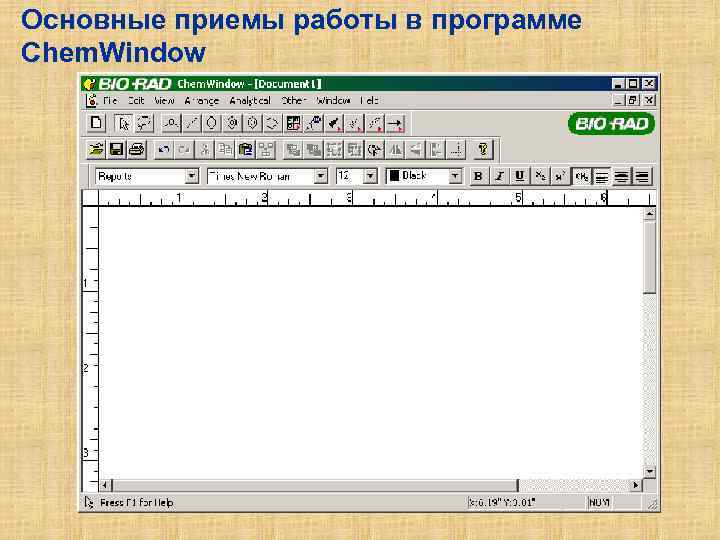This screenshot has width=720, height=540.
Task: Toggle Underline text formatting
Action: pyautogui.click(x=520, y=176)
